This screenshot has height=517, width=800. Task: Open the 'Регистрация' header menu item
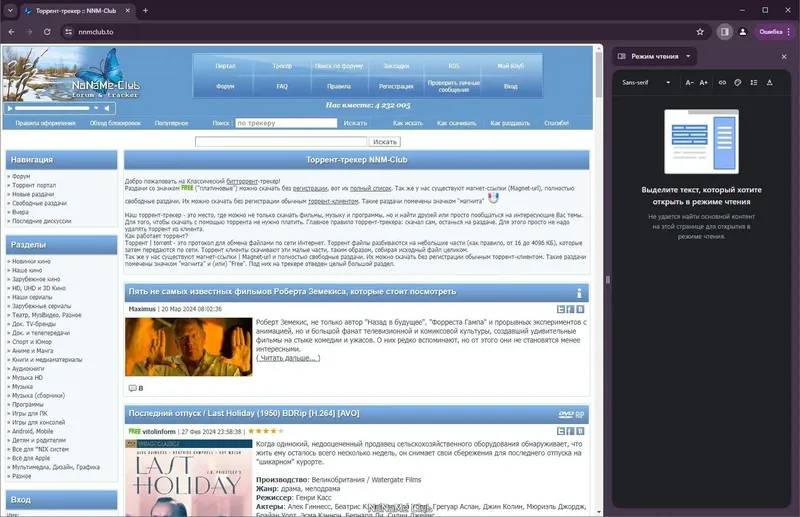point(396,86)
